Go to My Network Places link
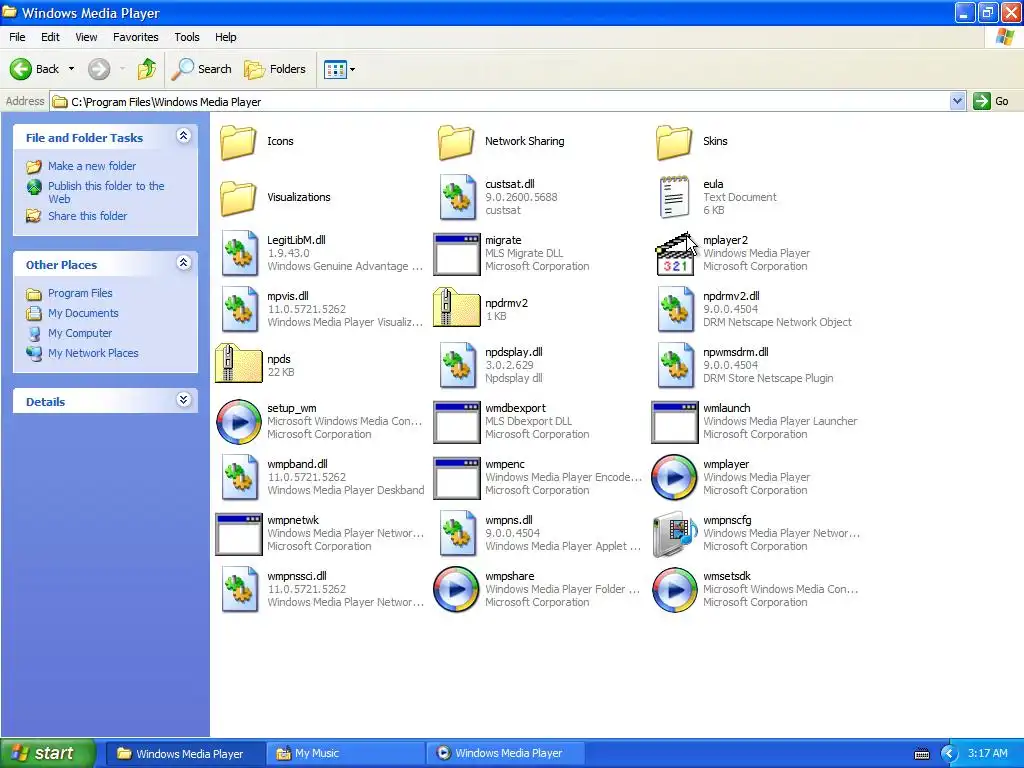This screenshot has width=1024, height=768. coord(93,353)
